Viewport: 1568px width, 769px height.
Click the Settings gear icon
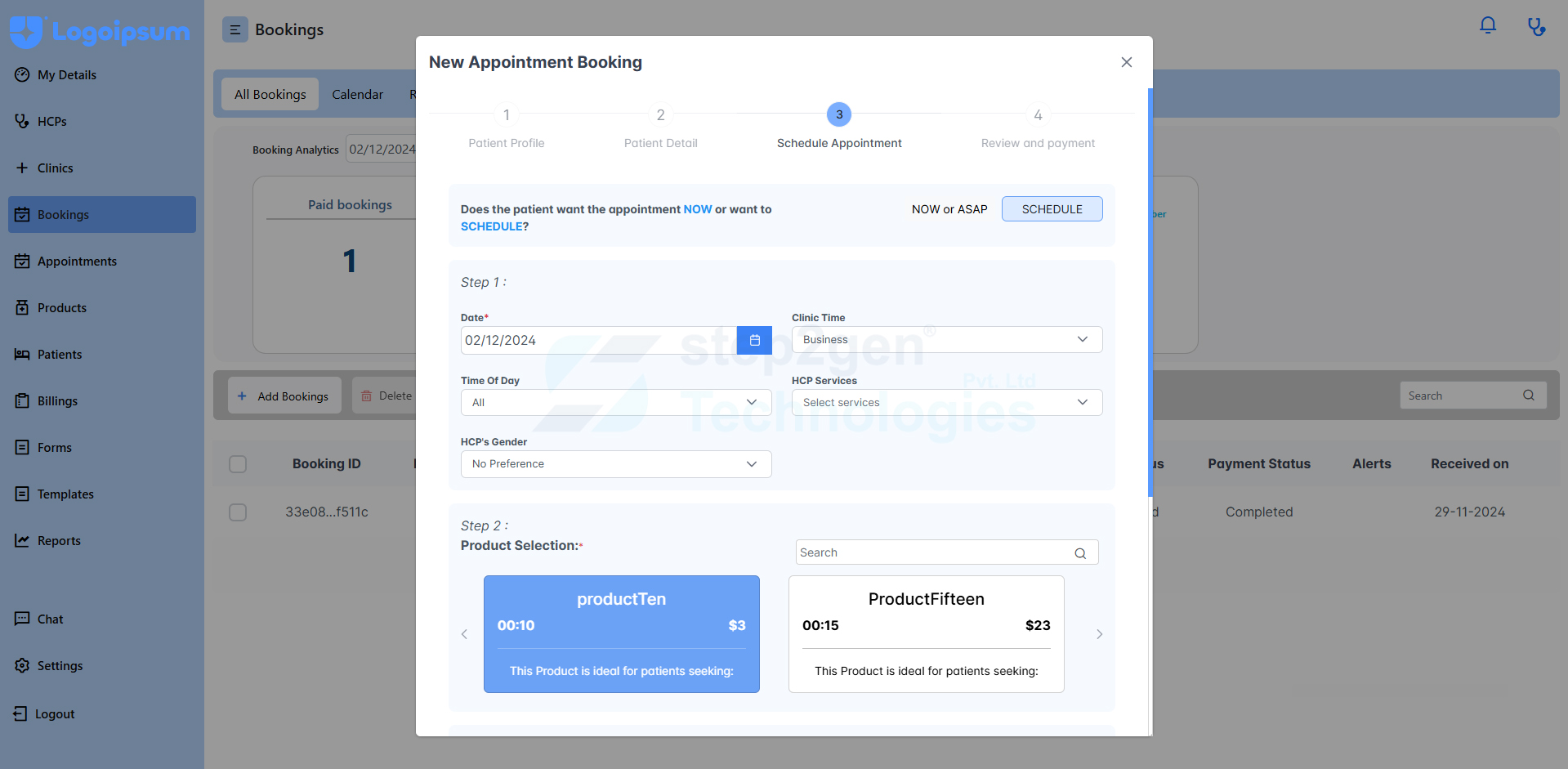point(22,665)
